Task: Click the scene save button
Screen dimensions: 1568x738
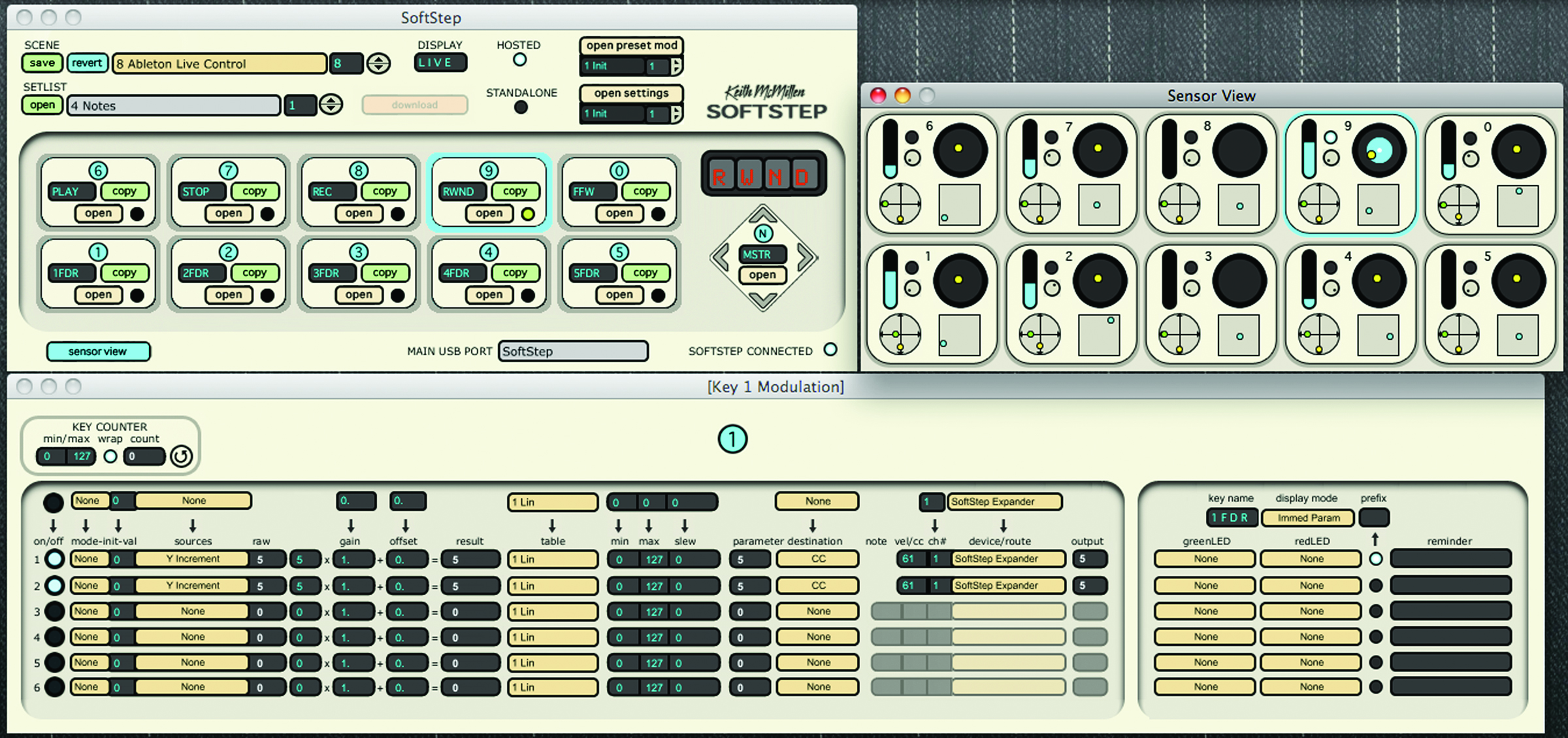Action: coord(42,63)
